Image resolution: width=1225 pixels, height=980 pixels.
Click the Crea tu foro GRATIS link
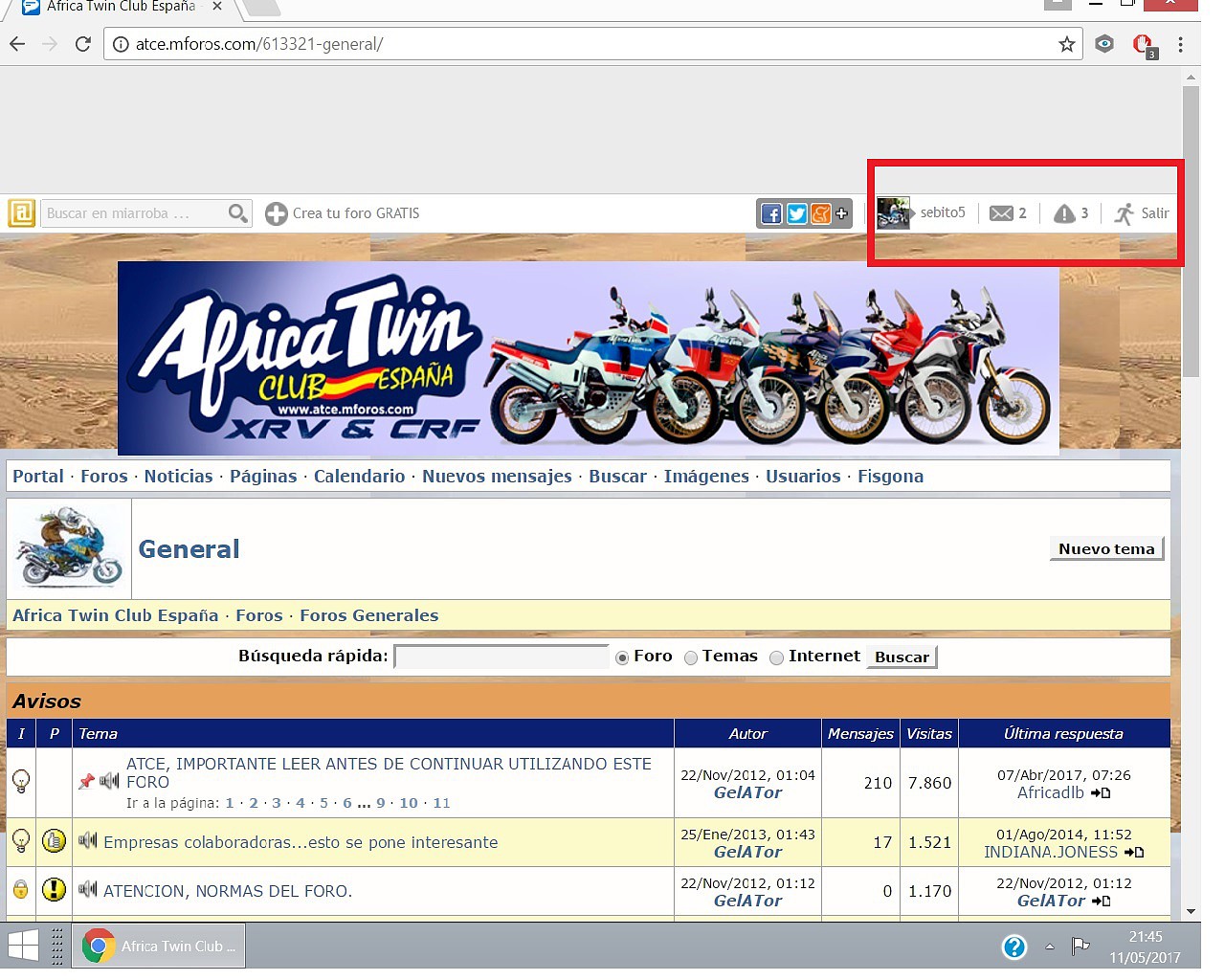[x=356, y=213]
